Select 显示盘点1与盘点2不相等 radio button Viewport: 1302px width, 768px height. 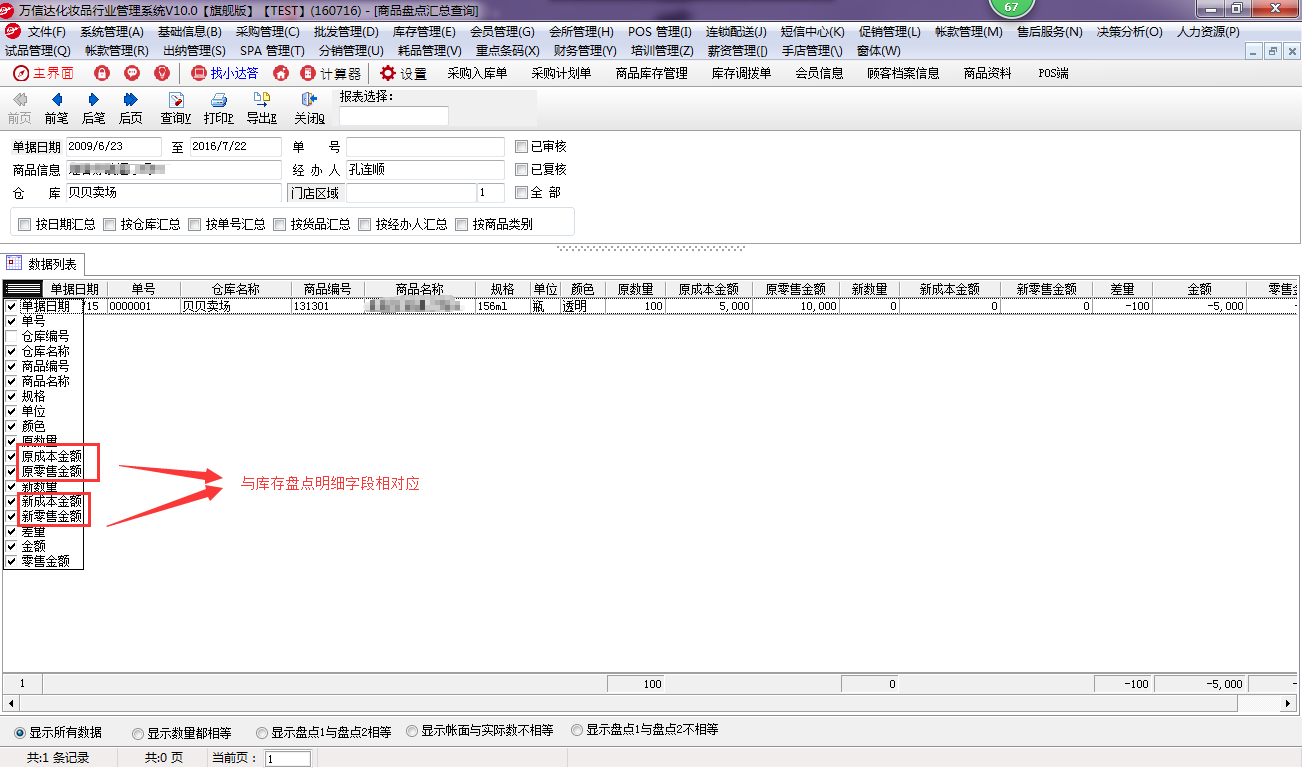(x=577, y=730)
